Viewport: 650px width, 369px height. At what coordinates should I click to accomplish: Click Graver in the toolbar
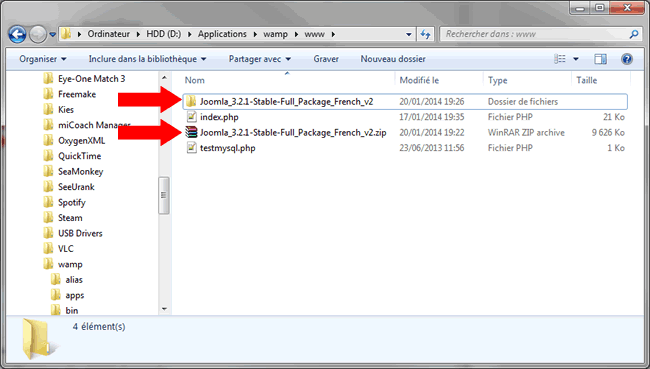coord(326,59)
